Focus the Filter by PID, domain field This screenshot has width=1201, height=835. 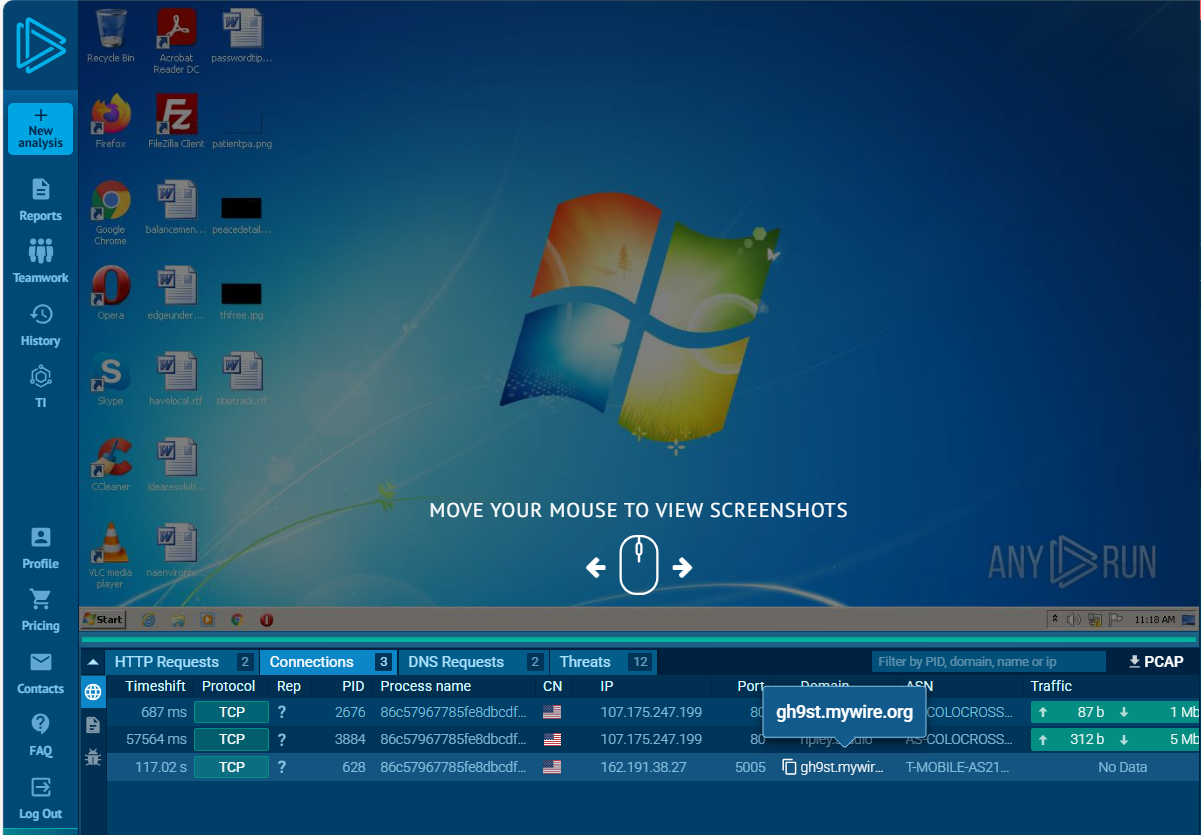click(x=988, y=662)
